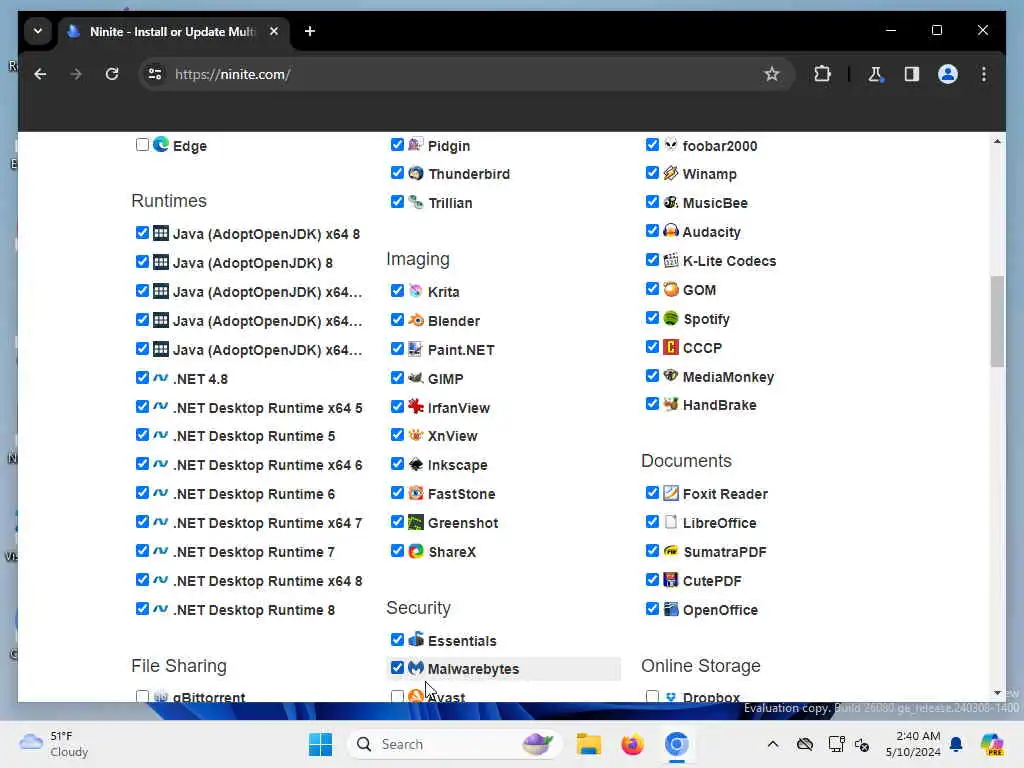The image size is (1024, 768).
Task: Open the clock and date panel
Action: coord(912,744)
